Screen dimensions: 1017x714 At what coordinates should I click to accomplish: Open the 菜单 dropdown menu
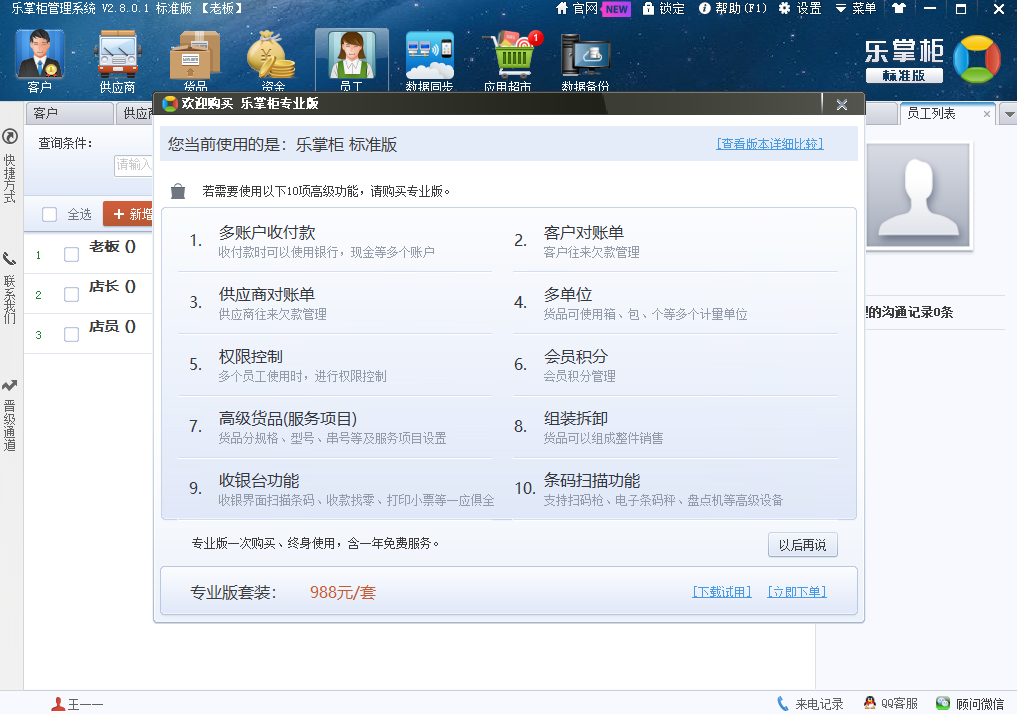tap(855, 8)
